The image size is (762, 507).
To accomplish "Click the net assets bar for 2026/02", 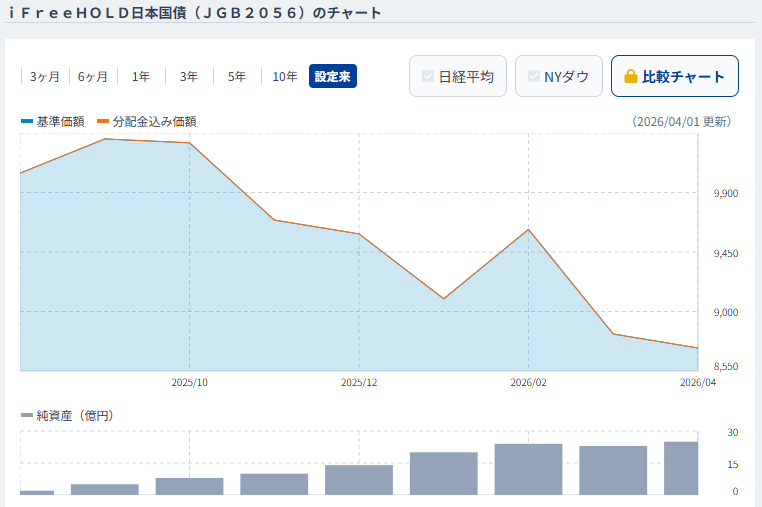I will pos(528,469).
